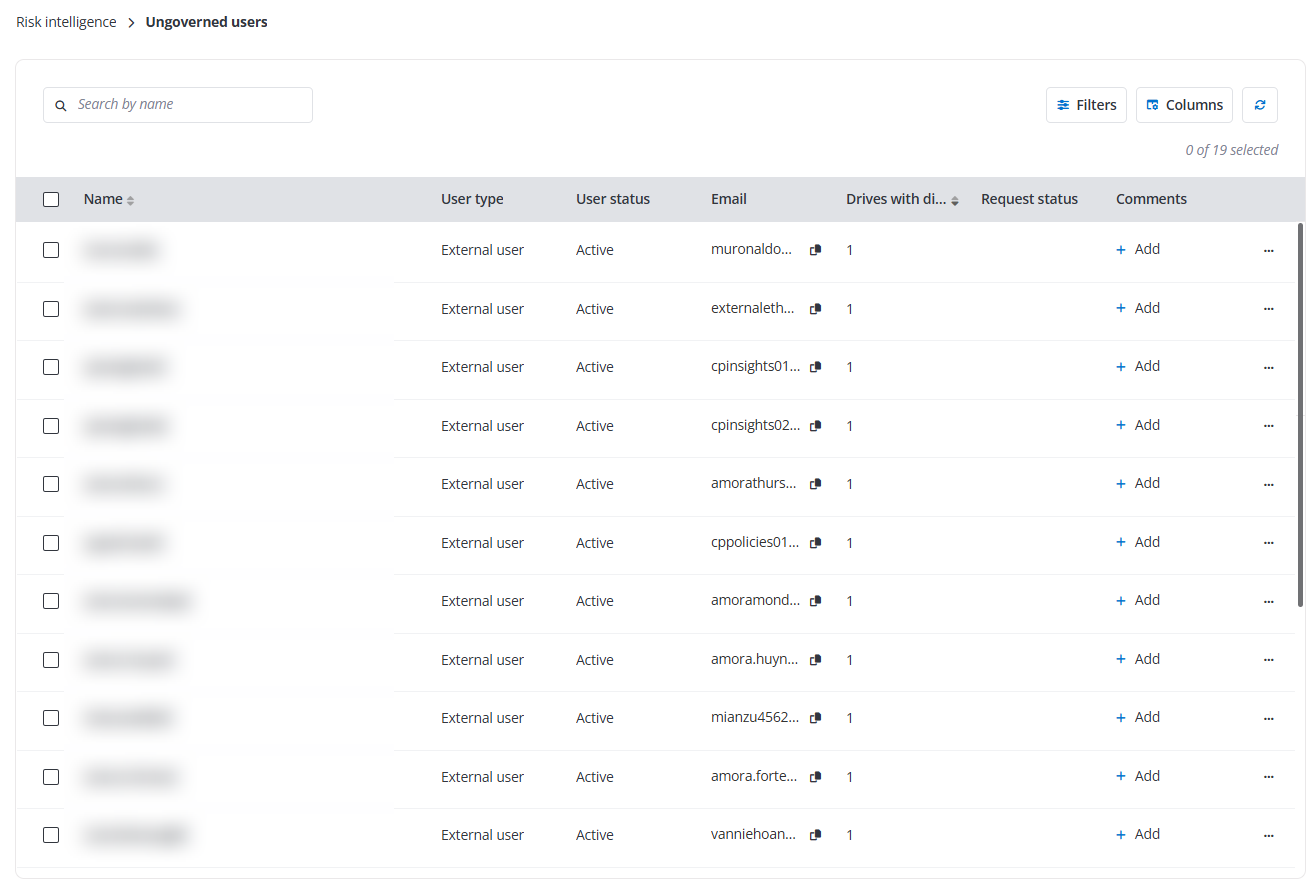
Task: Copy the amorathurs email address
Action: 815,484
